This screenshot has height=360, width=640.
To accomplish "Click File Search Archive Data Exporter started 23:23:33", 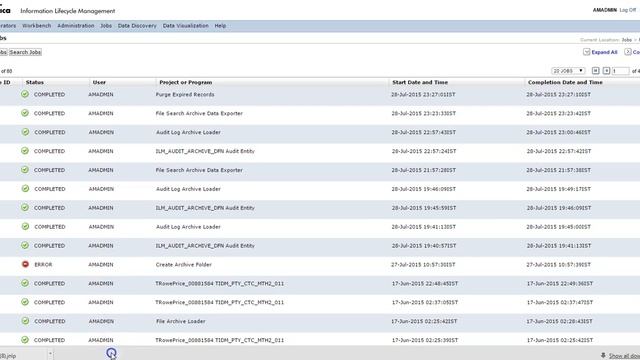I will point(199,113).
